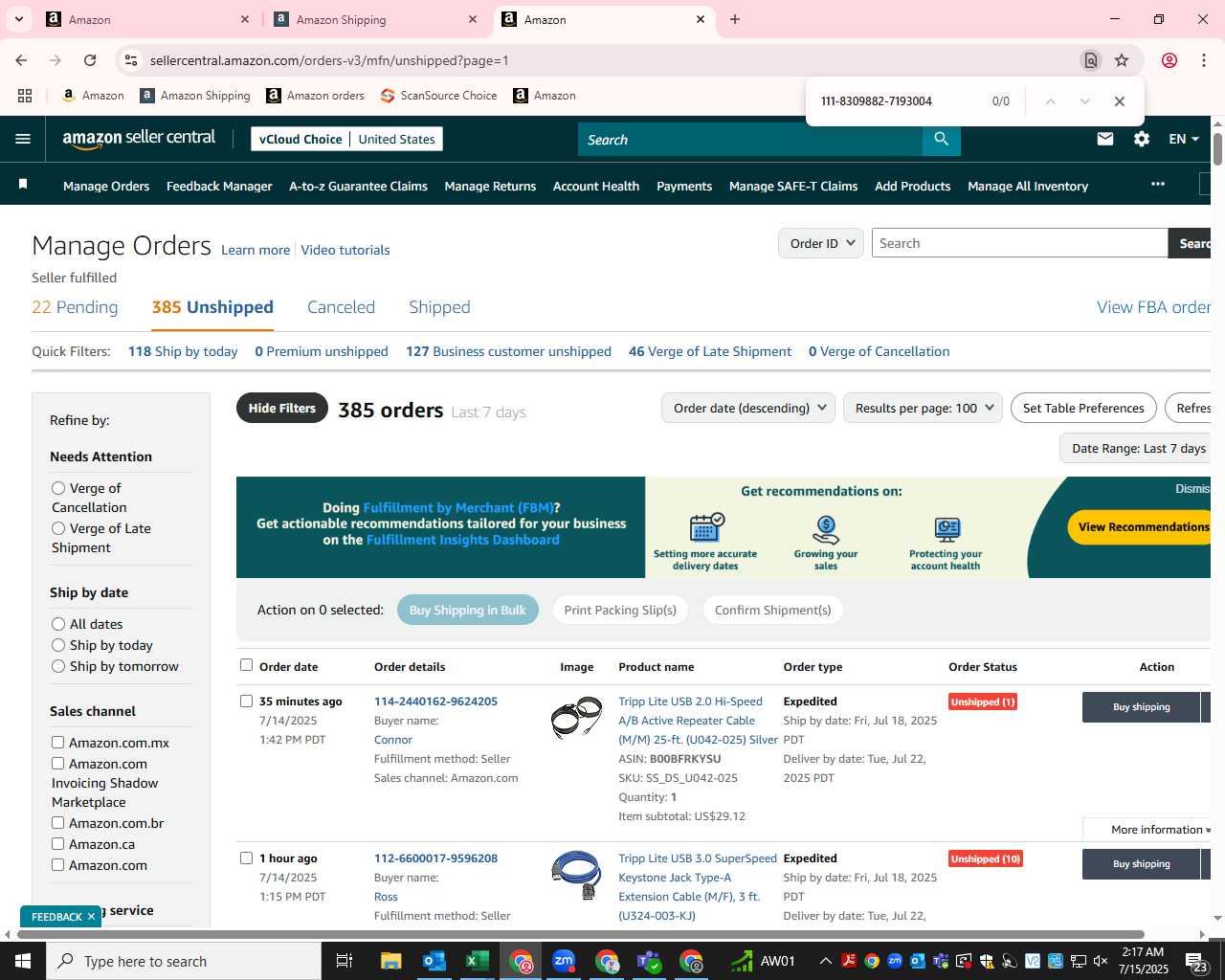Go back using browser back arrow
This screenshot has height=980, width=1225.
click(21, 60)
